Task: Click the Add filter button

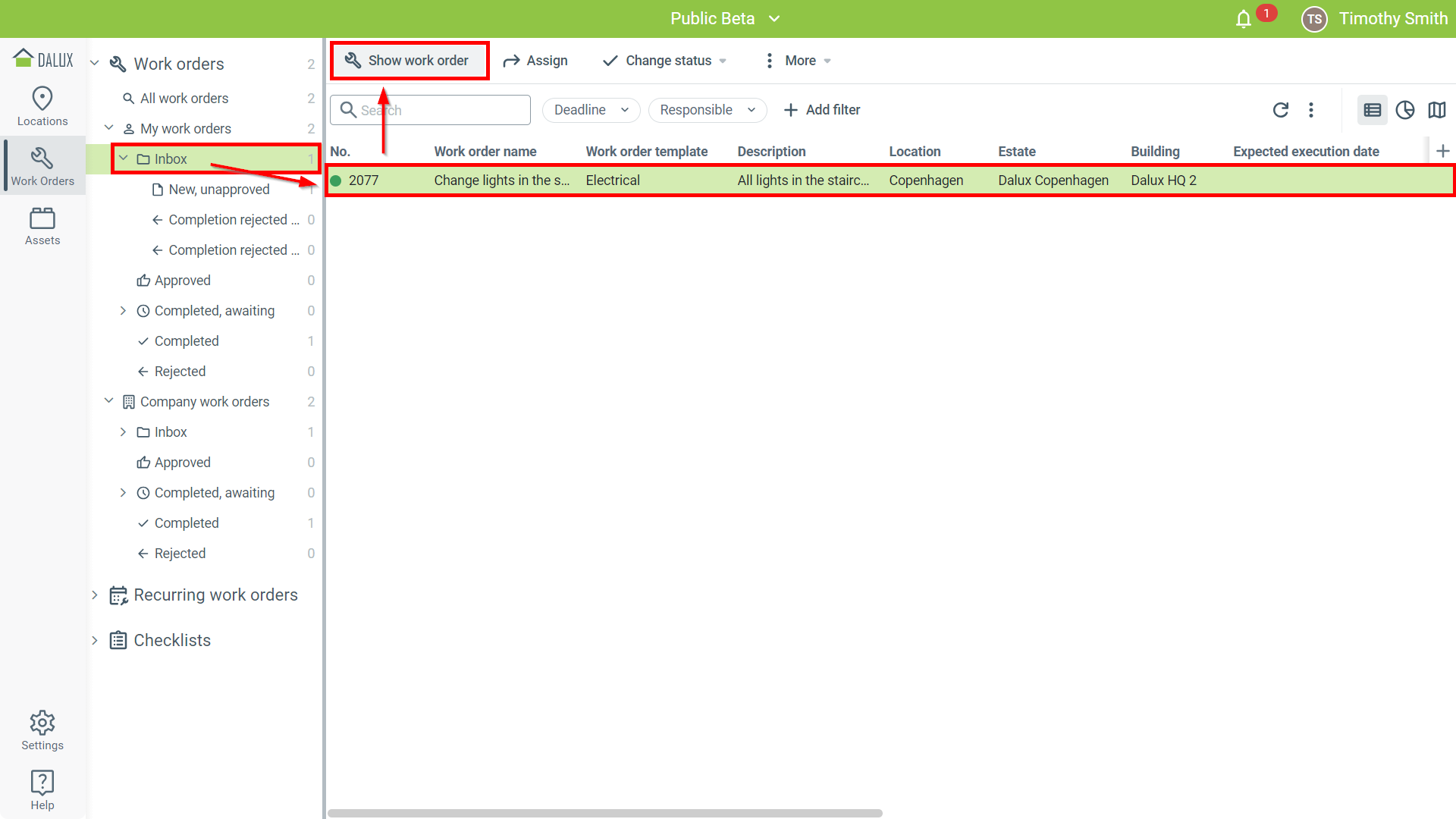Action: click(822, 110)
